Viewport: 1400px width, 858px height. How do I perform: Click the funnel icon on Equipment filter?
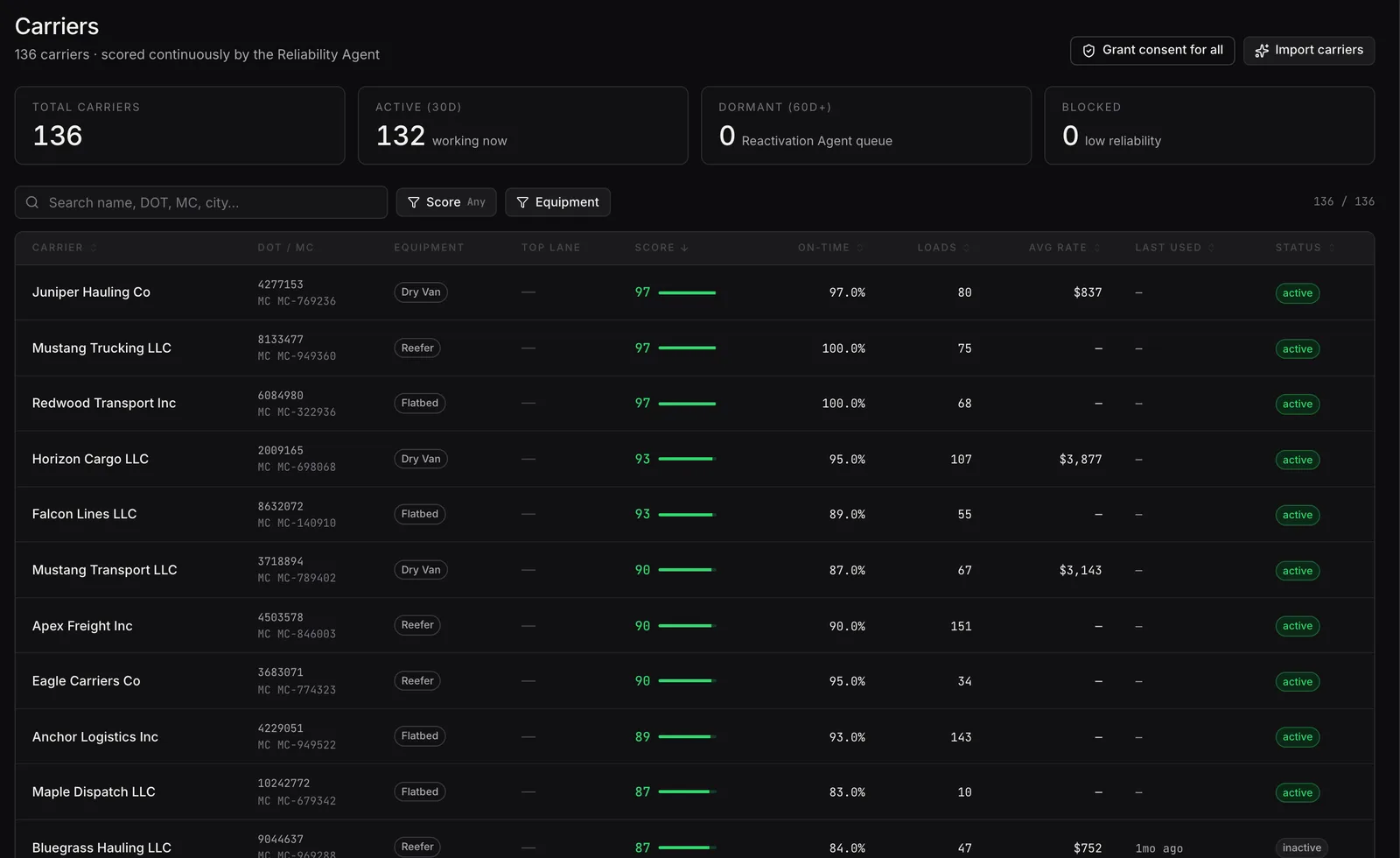click(x=522, y=202)
